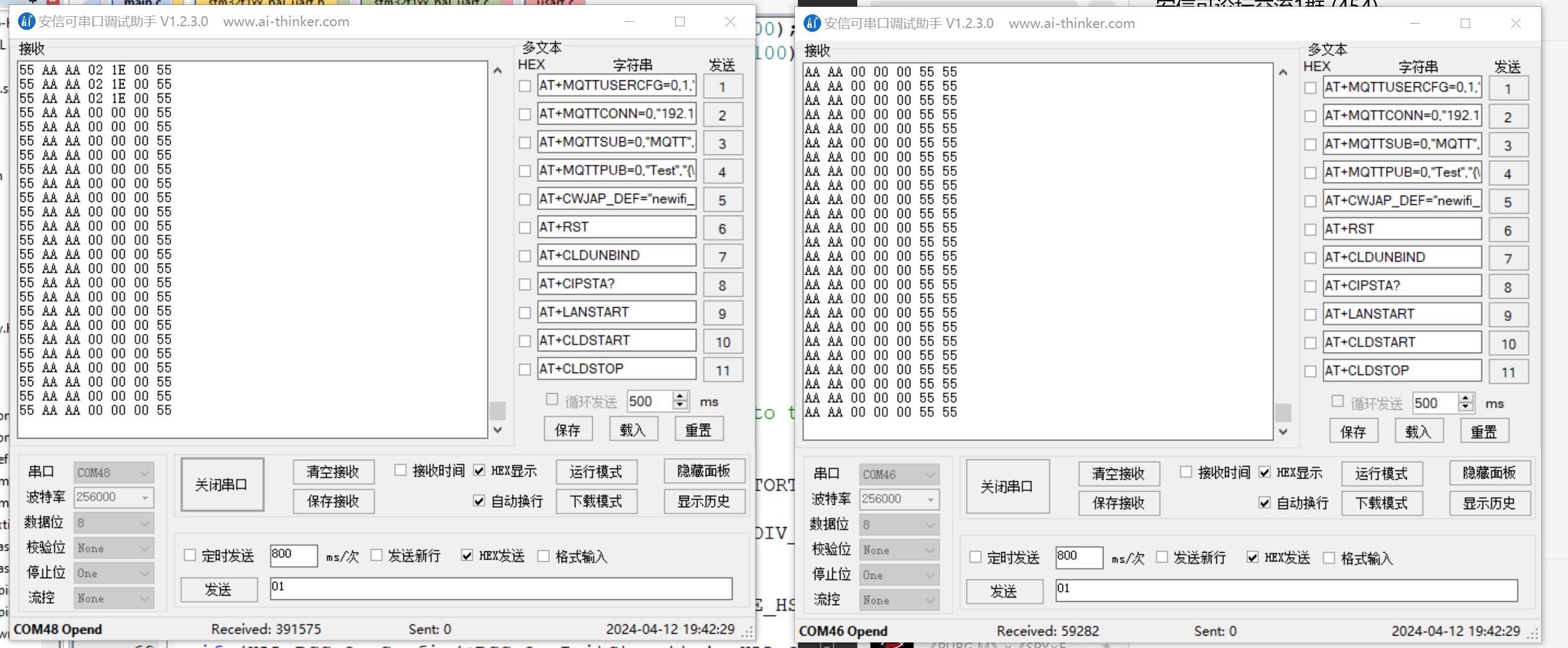Toggle HEX发送 checkbox in COM46 window
Screen dimensions: 1568x648
click(1253, 557)
